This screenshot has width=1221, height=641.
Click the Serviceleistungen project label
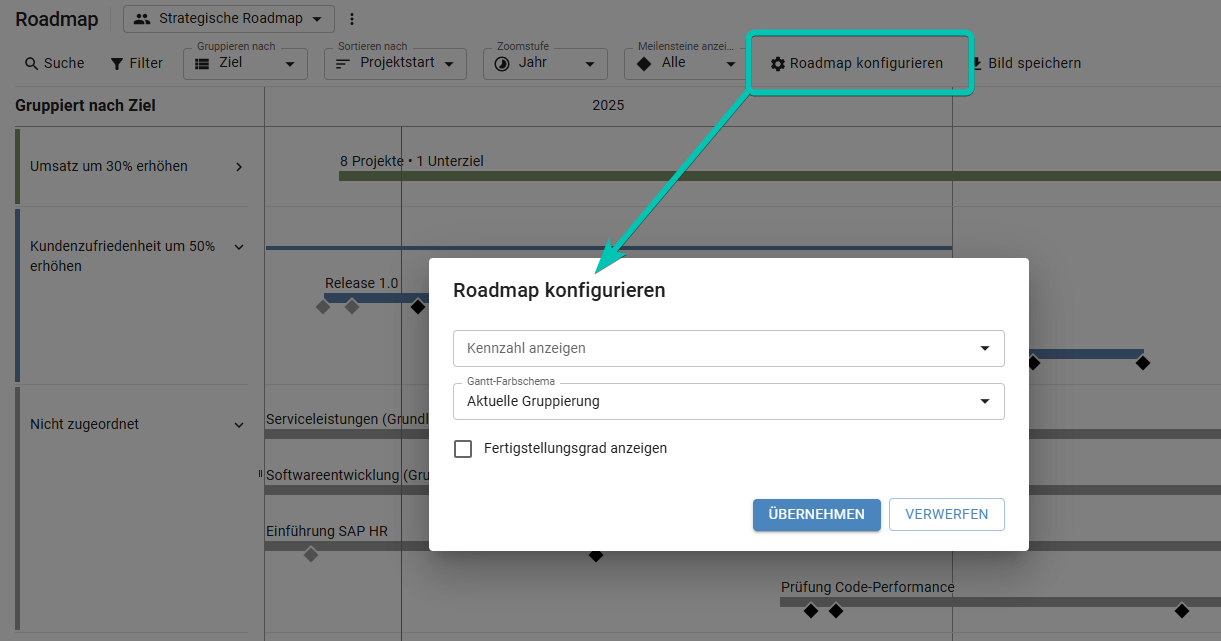point(348,419)
